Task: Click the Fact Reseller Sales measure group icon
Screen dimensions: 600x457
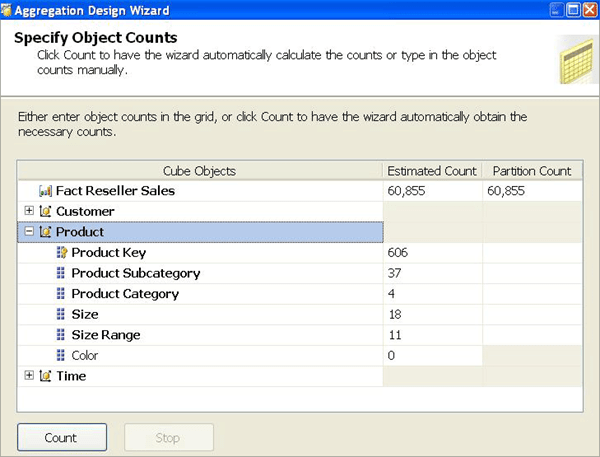Action: (x=44, y=191)
